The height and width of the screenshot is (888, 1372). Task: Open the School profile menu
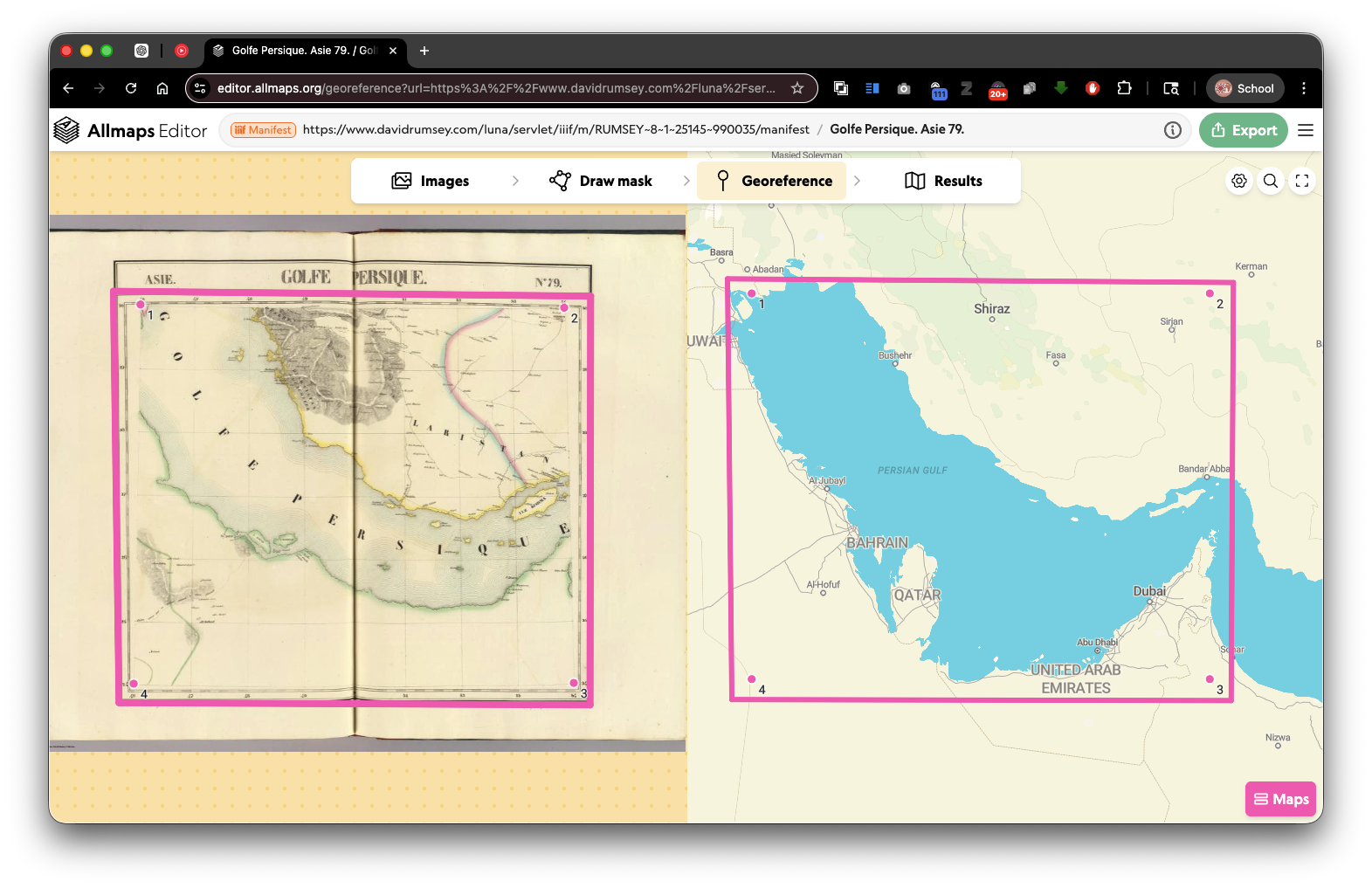[x=1245, y=88]
